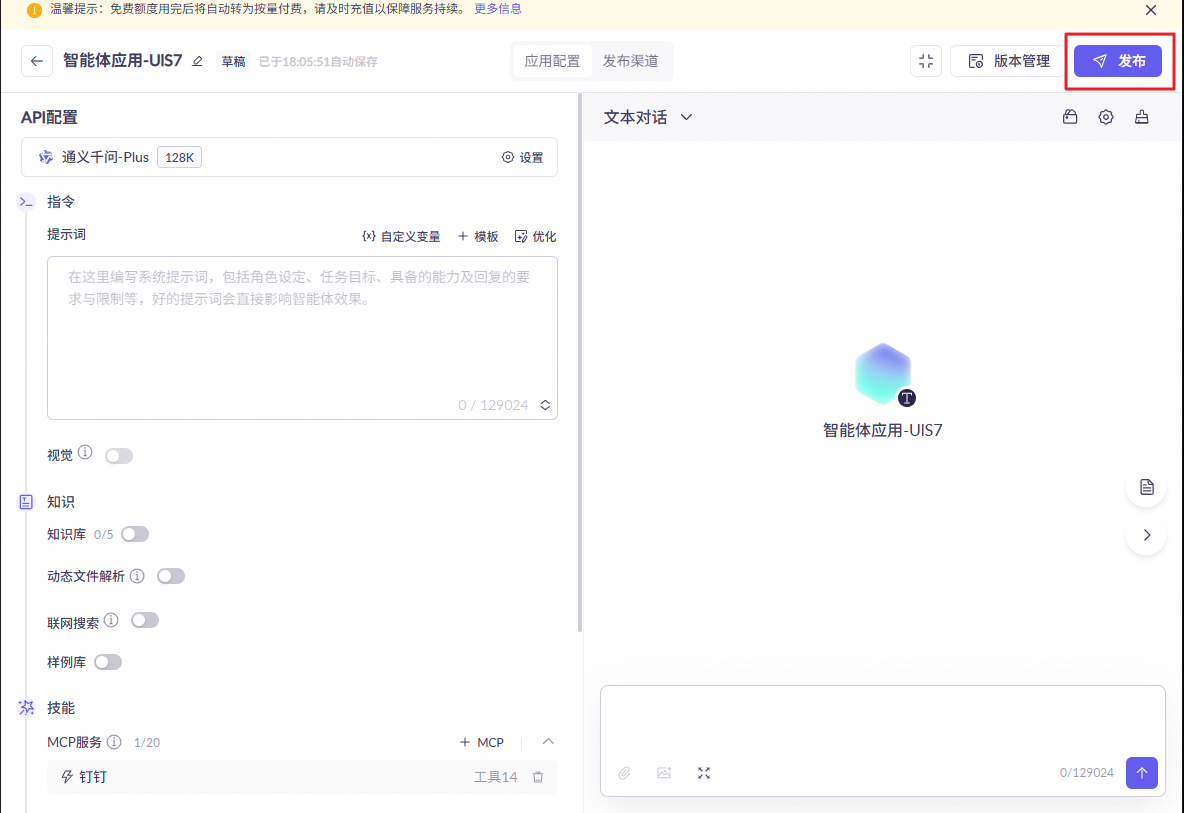Expand the right side panel arrow
Image resolution: width=1184 pixels, height=813 pixels.
click(x=1146, y=535)
